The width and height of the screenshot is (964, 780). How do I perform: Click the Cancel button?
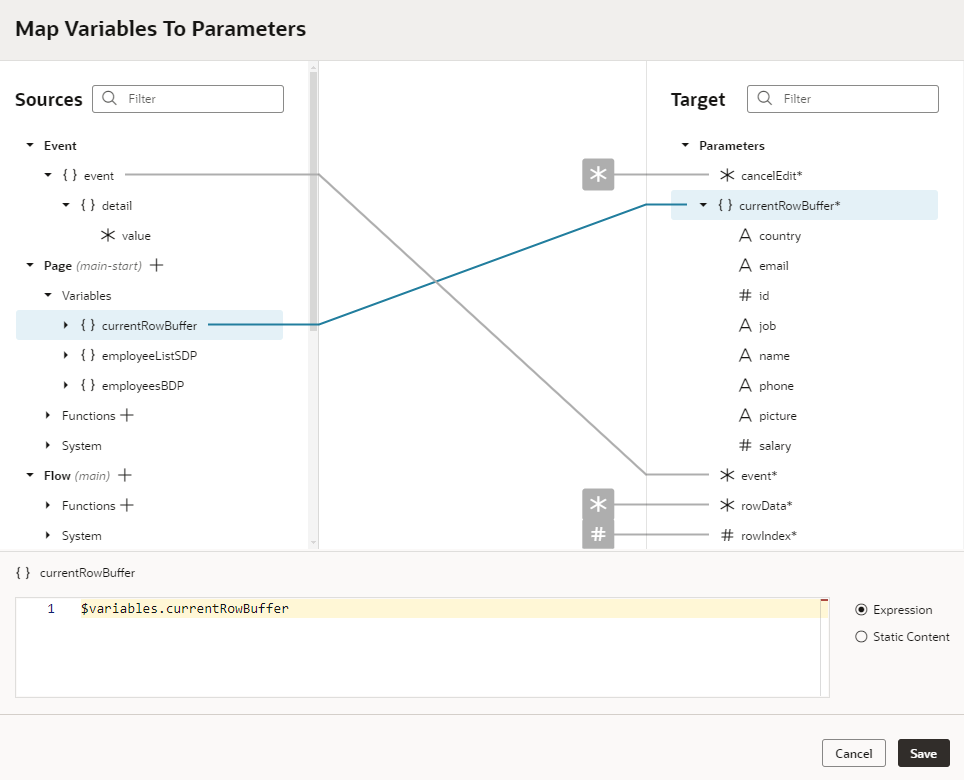tap(853, 753)
